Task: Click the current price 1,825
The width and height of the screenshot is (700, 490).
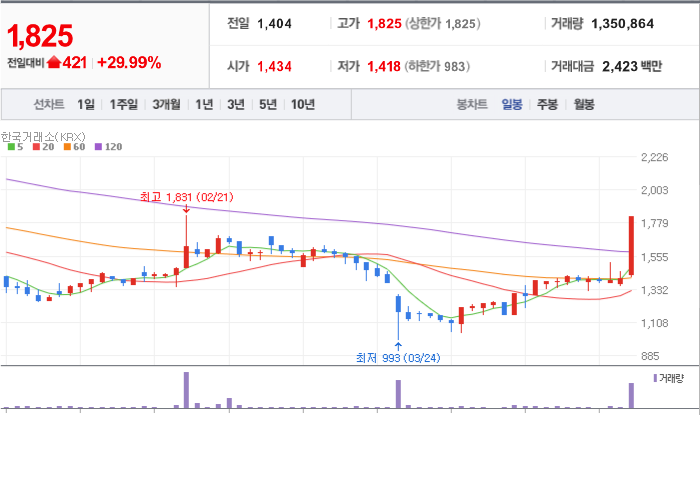Action: 40,36
